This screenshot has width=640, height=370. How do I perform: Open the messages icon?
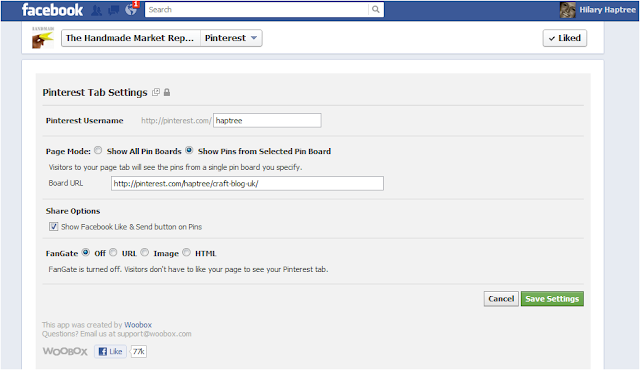113,10
